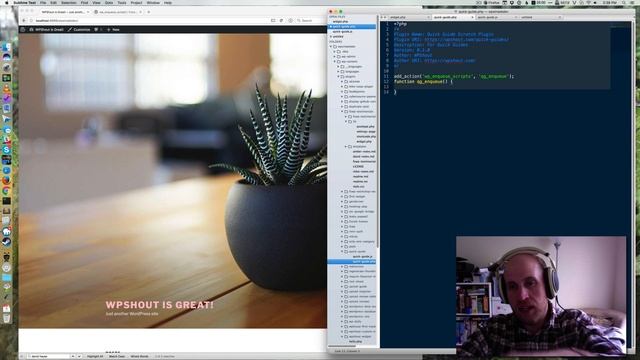
Task: Toggle Highlight All in the browser find bar
Action: 95,356
